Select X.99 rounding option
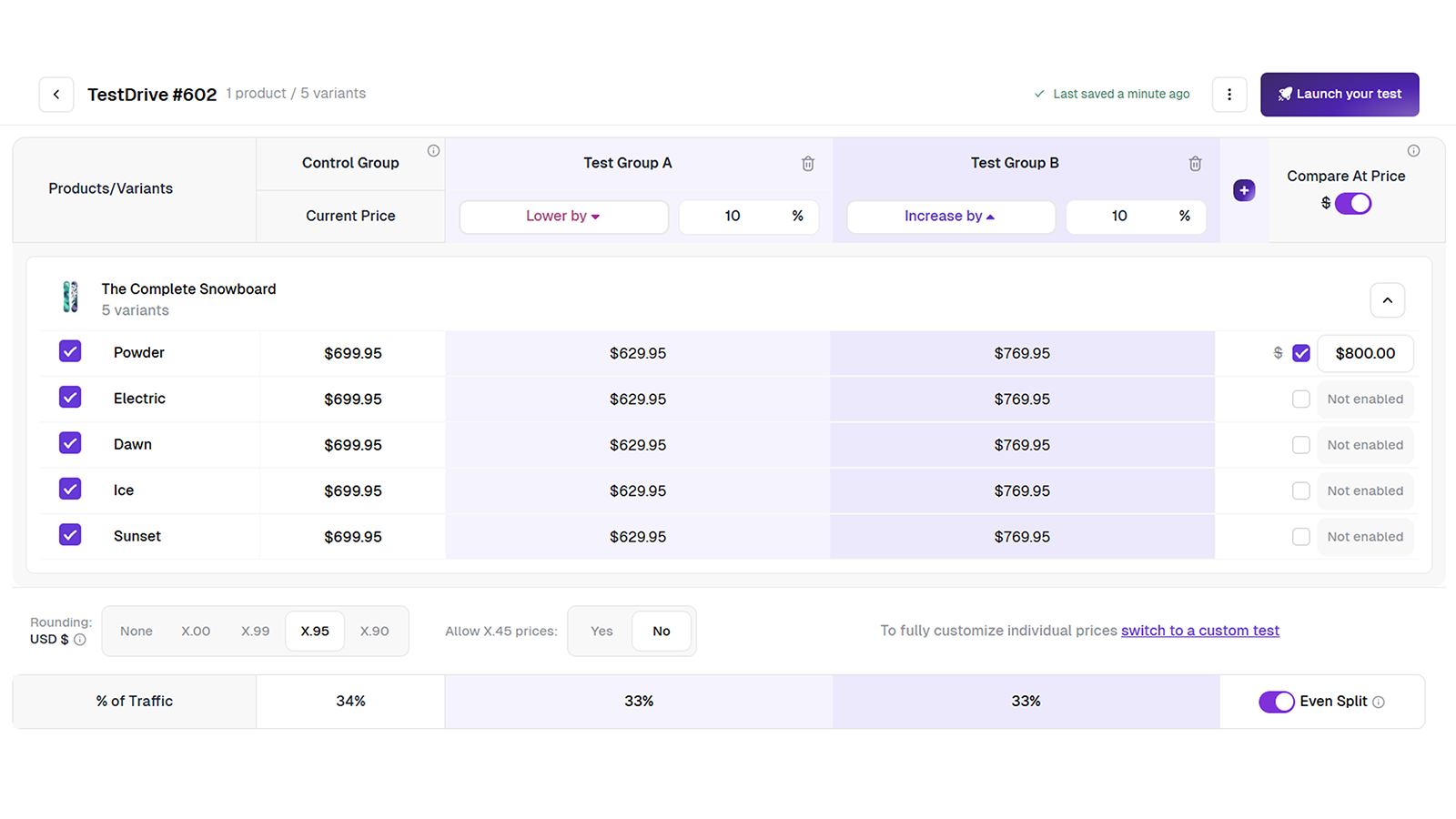1456x819 pixels. [x=256, y=632]
